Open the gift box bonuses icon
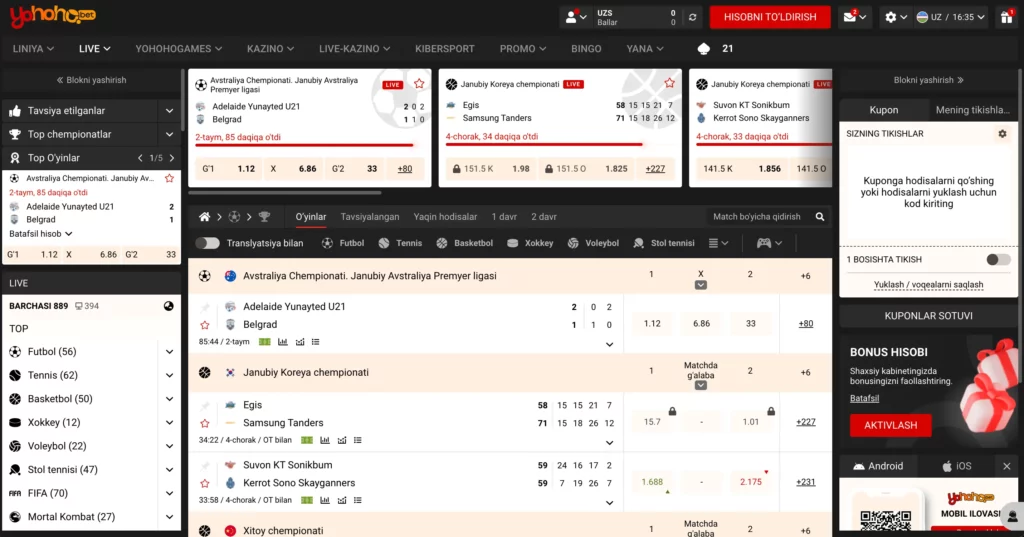This screenshot has height=537, width=1024. point(1006,17)
